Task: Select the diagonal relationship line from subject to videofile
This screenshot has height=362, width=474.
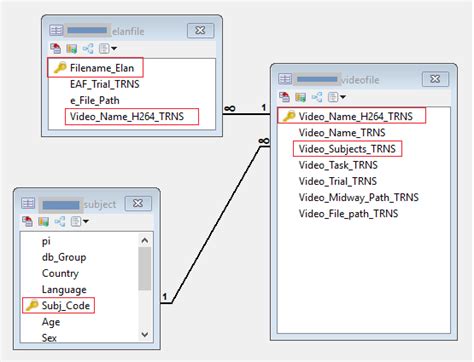Action: [216, 225]
